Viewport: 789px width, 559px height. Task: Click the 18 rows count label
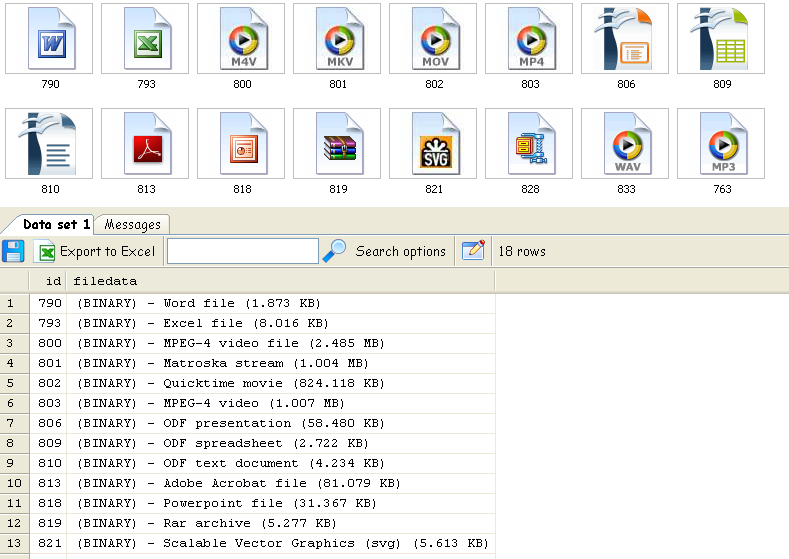pyautogui.click(x=522, y=251)
